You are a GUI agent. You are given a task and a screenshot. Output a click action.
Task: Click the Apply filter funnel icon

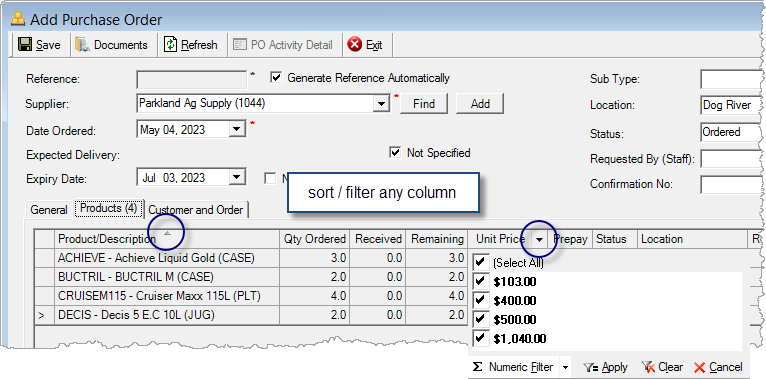(x=592, y=367)
